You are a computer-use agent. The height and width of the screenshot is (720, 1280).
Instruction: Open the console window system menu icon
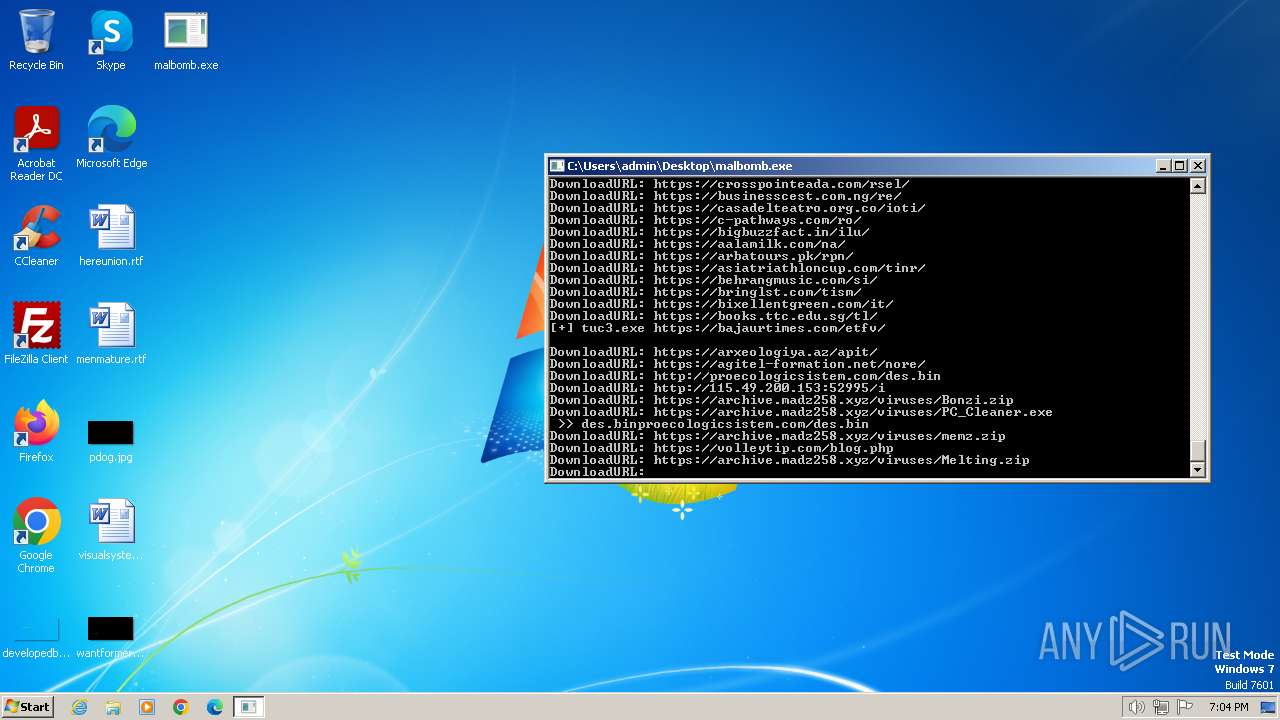click(x=558, y=166)
